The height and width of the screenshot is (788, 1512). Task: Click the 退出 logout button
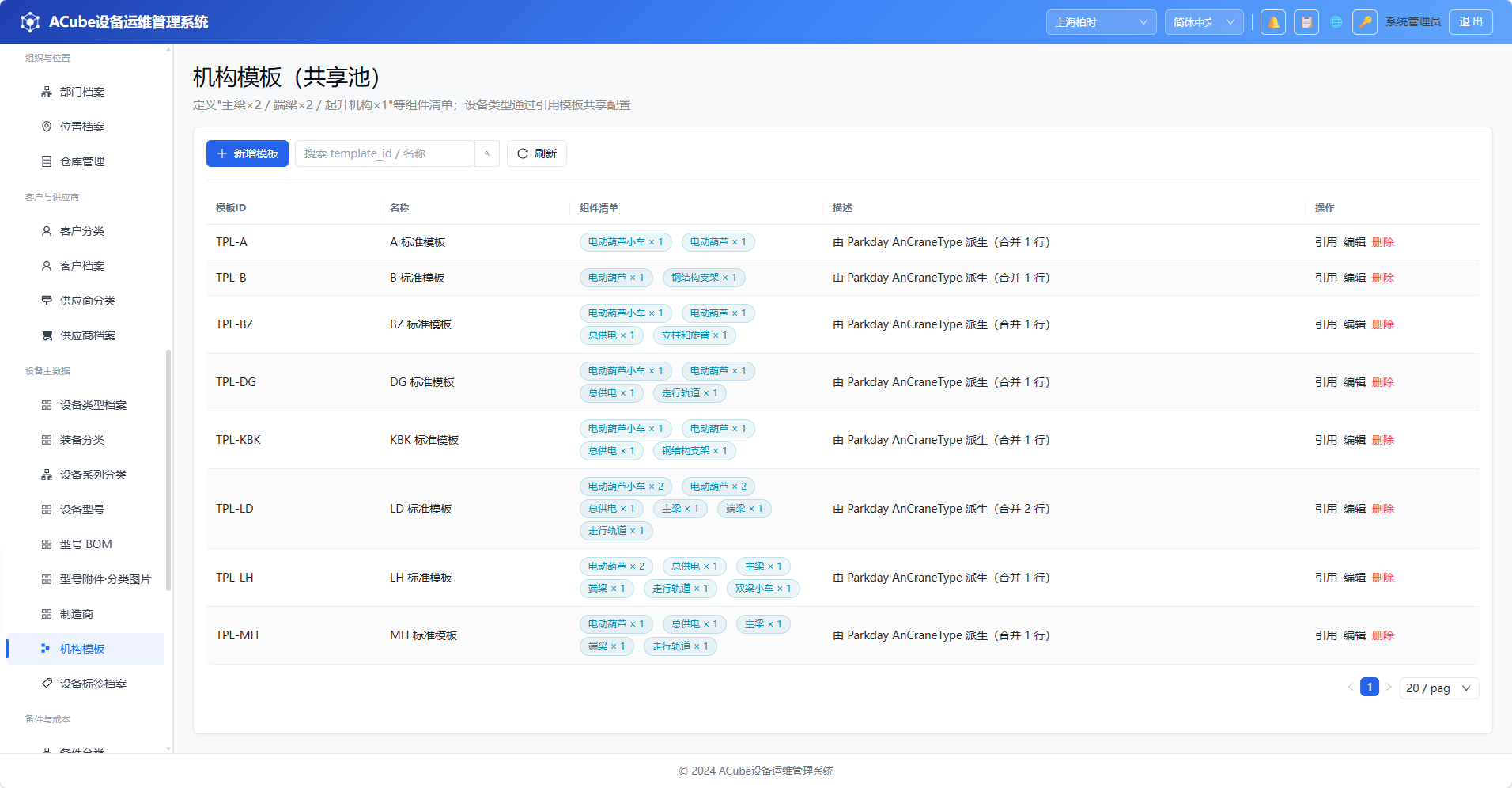click(x=1471, y=22)
